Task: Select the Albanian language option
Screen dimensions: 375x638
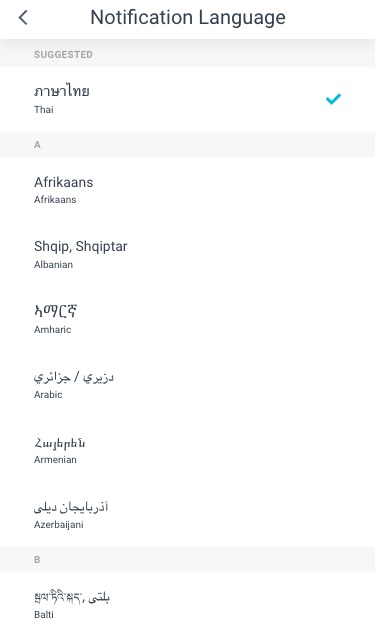Action: point(188,255)
